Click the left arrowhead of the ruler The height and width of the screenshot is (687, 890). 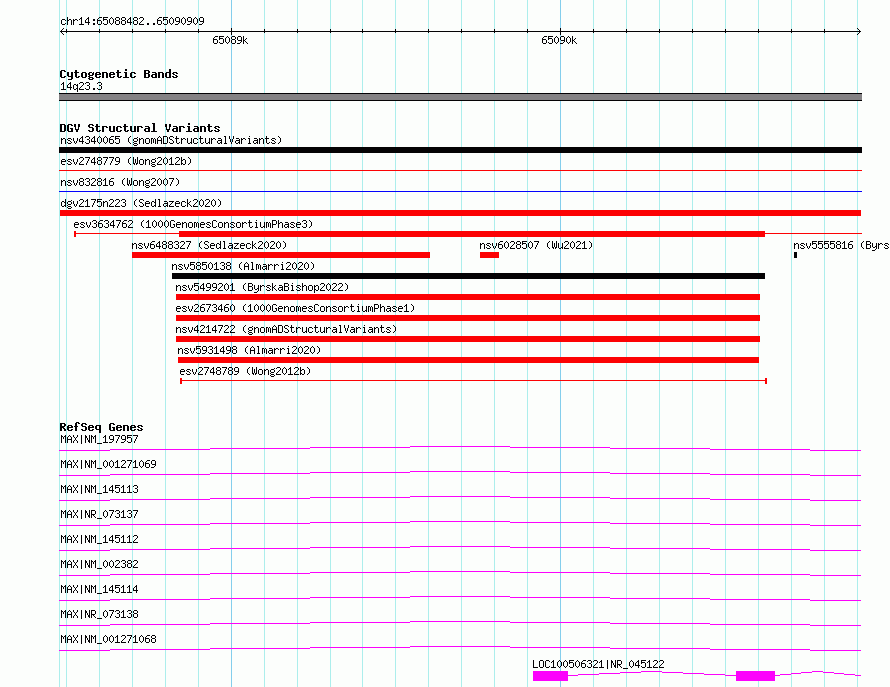pos(62,31)
